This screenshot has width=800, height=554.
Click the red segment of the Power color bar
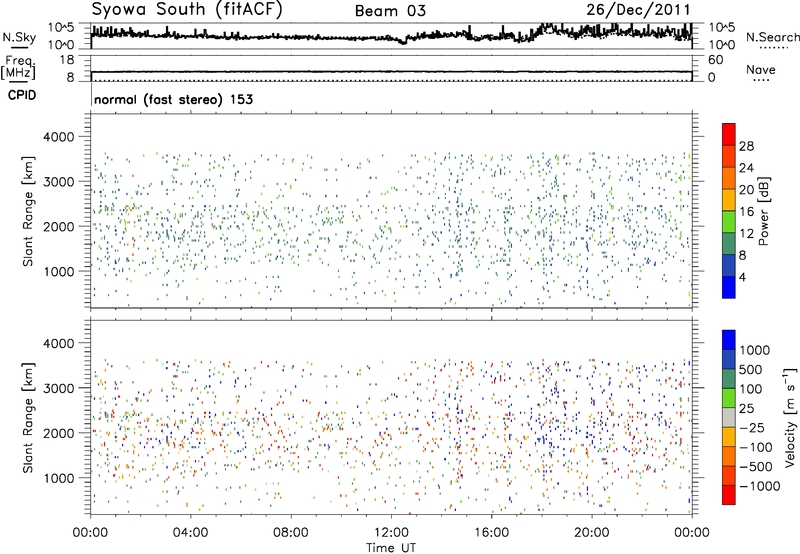729,134
